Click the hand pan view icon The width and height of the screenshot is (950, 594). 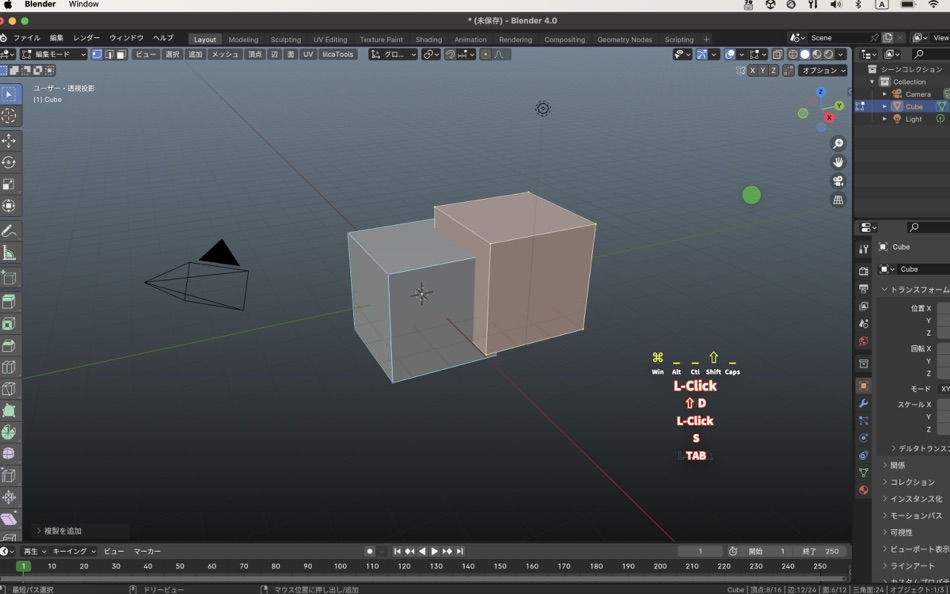pos(838,162)
